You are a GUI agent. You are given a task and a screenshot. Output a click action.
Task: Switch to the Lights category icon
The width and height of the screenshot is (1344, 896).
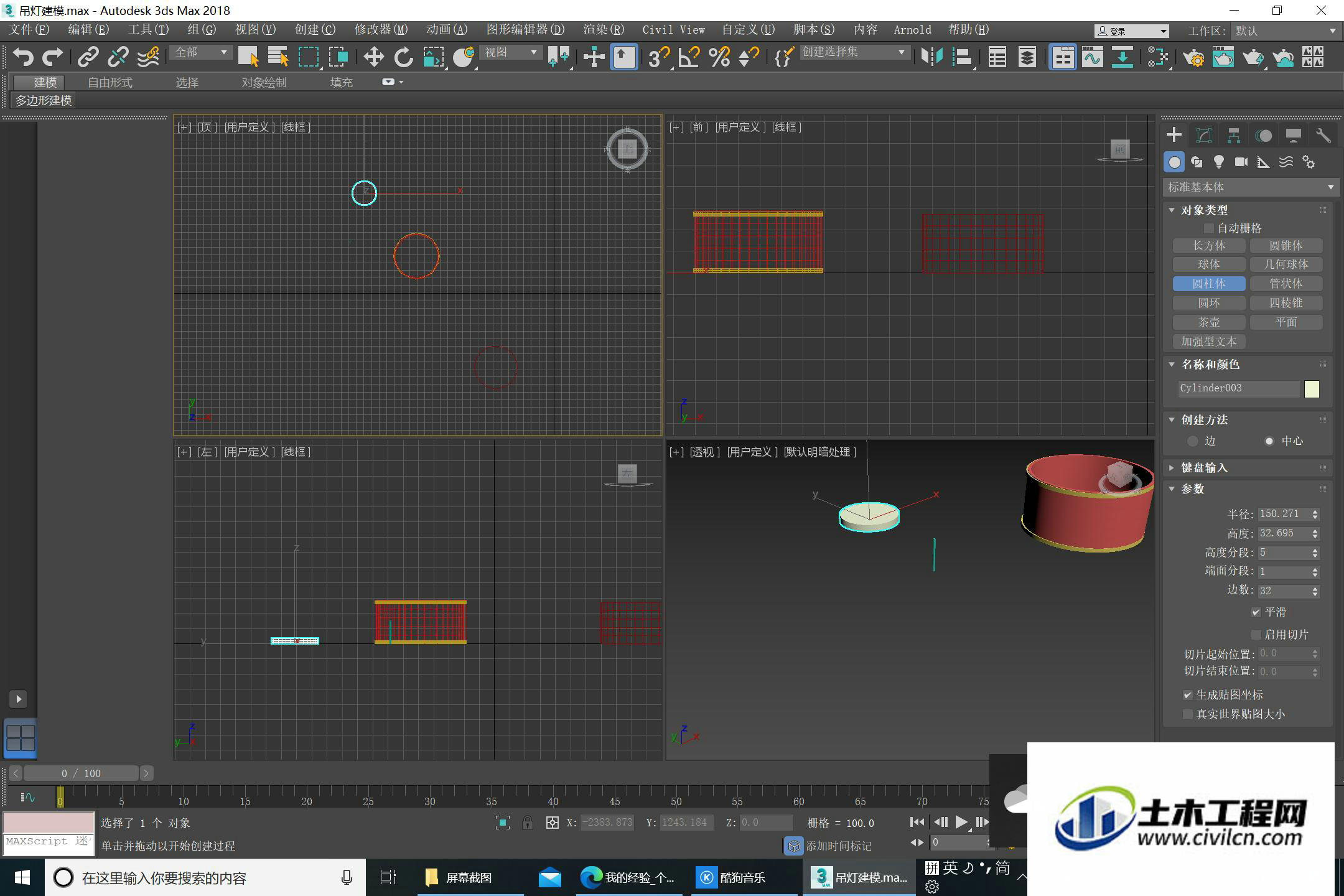pyautogui.click(x=1219, y=162)
